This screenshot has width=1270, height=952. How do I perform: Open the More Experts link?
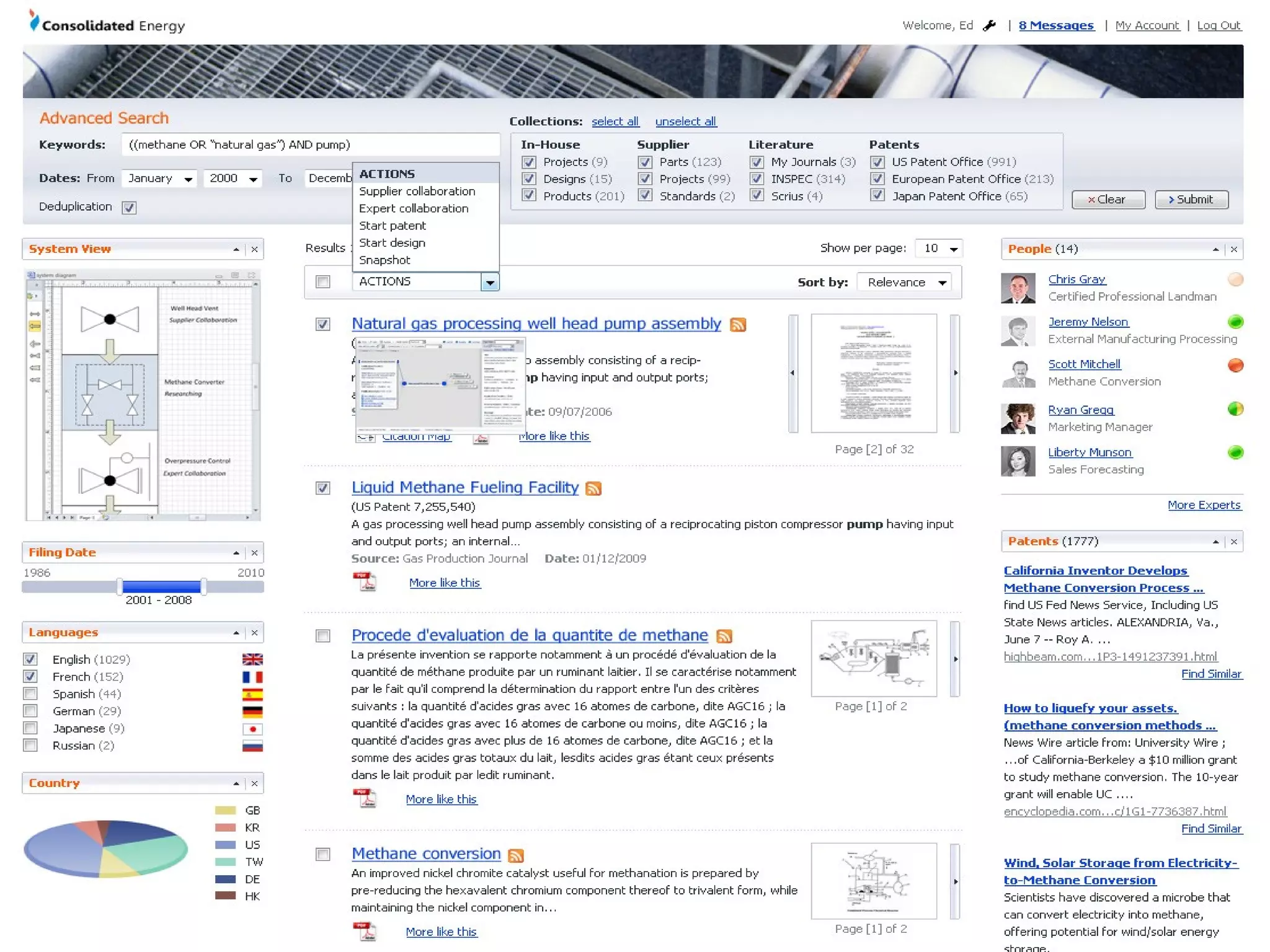coord(1204,505)
